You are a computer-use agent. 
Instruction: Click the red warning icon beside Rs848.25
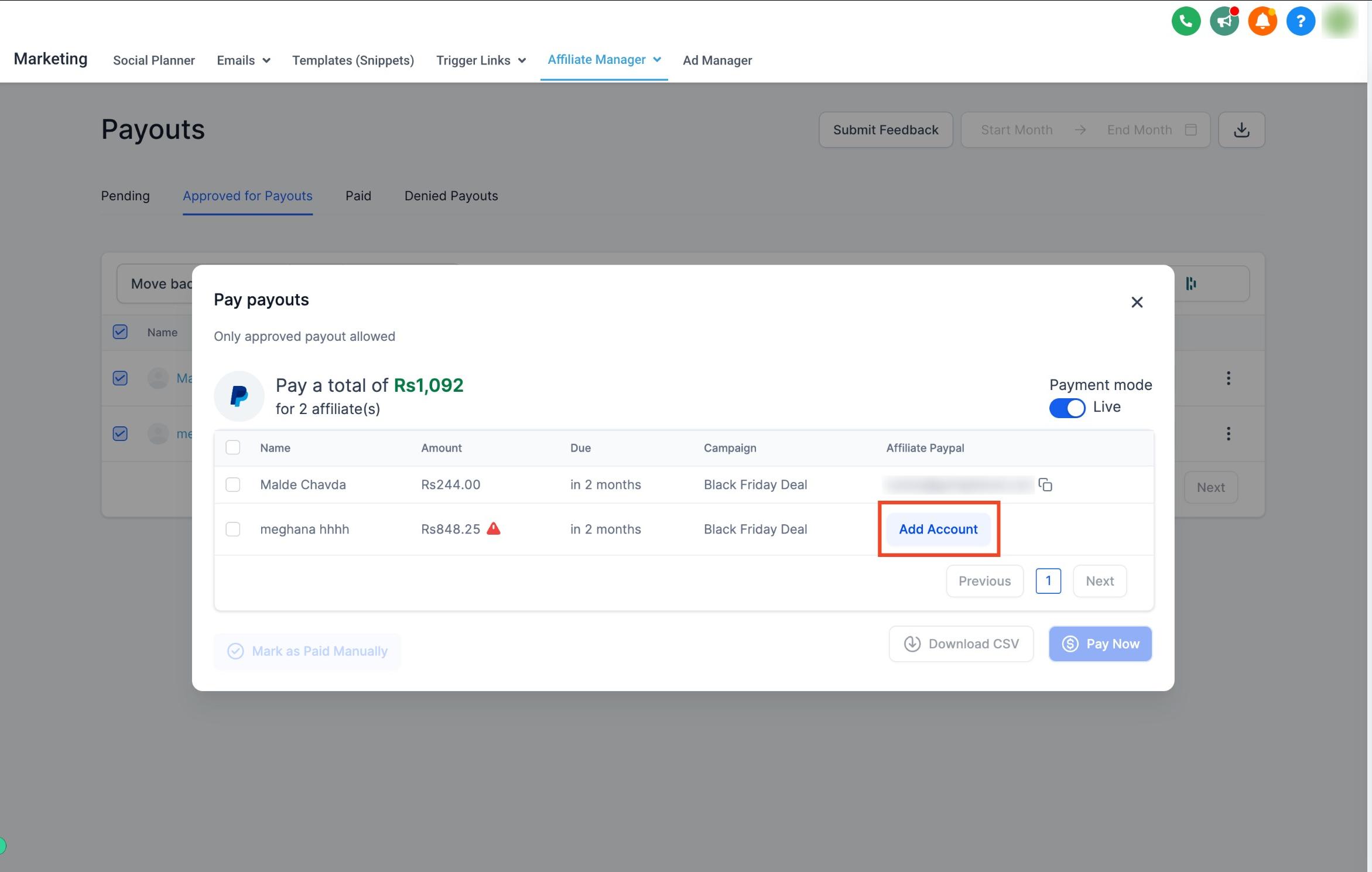494,528
